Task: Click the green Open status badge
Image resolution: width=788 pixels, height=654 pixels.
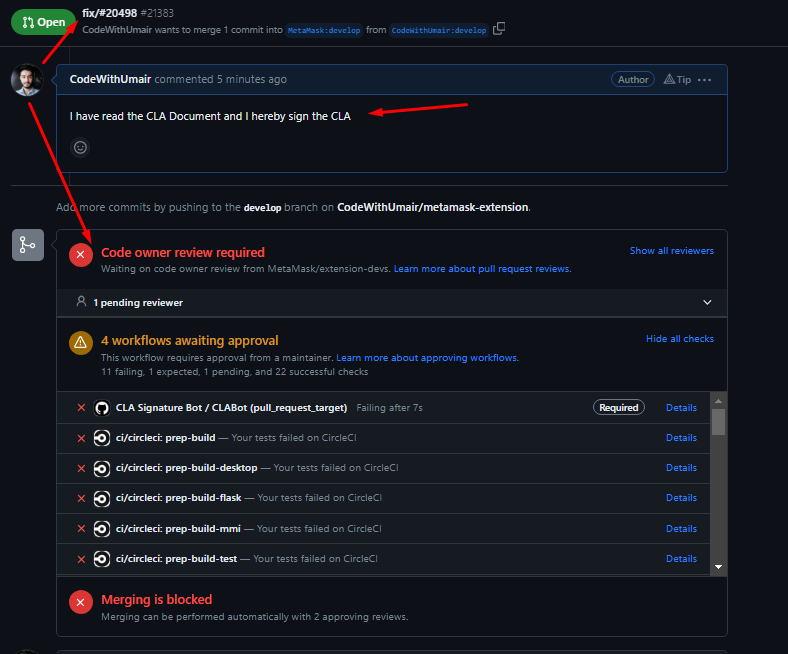Action: point(44,22)
